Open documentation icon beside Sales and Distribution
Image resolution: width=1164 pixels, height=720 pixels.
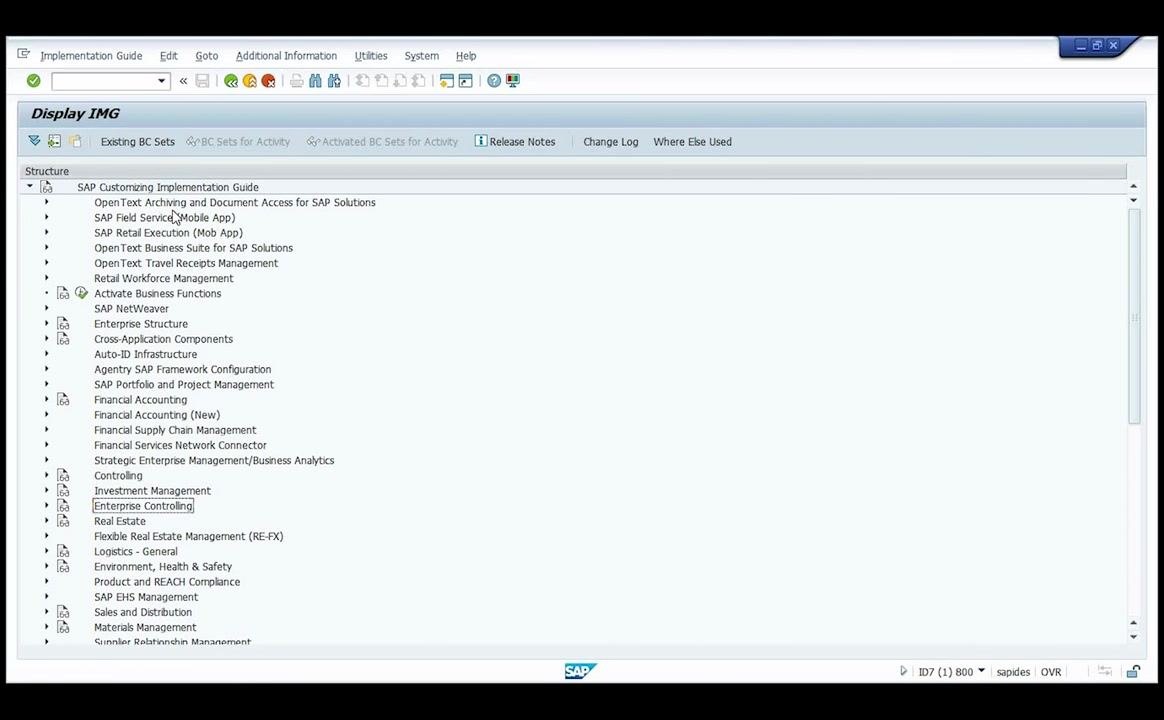point(63,612)
